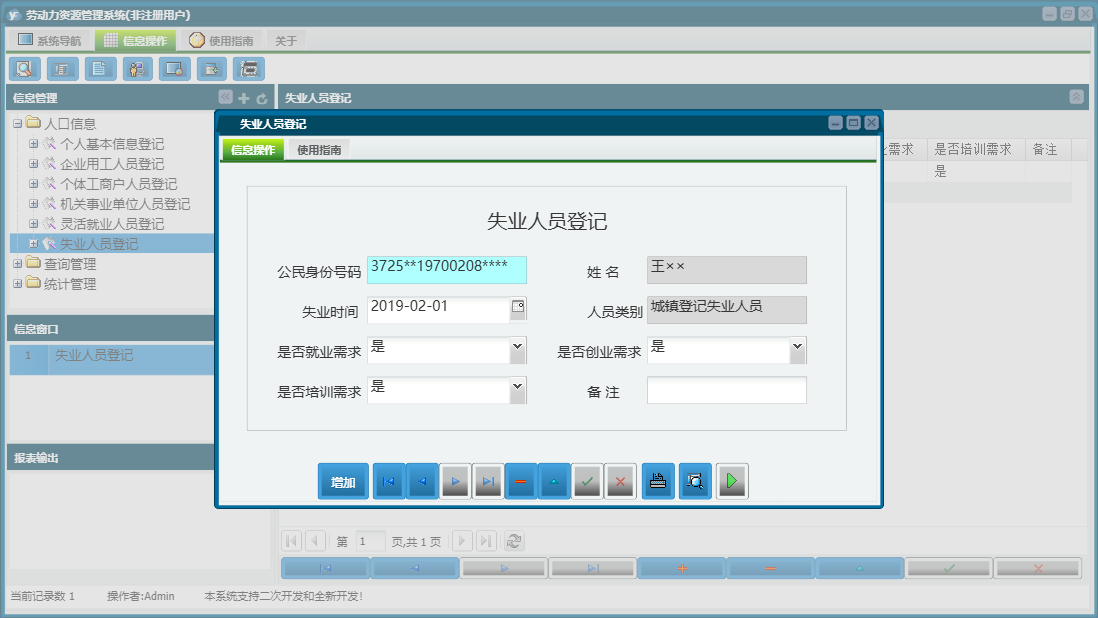Image resolution: width=1098 pixels, height=618 pixels.
Task: Click the 系统导航 menu item
Action: [x=49, y=40]
